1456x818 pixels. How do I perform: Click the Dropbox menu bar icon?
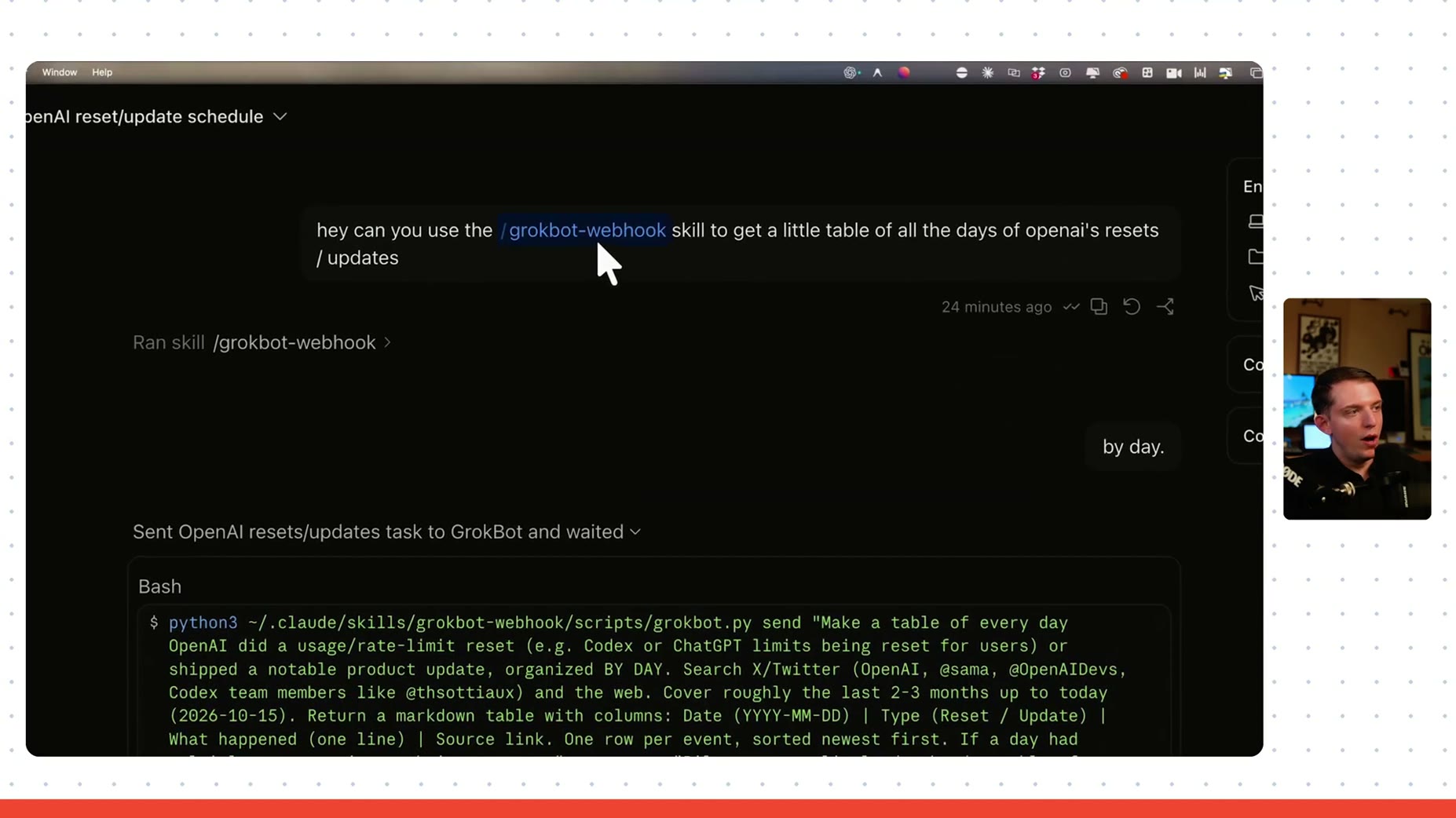(1038, 72)
